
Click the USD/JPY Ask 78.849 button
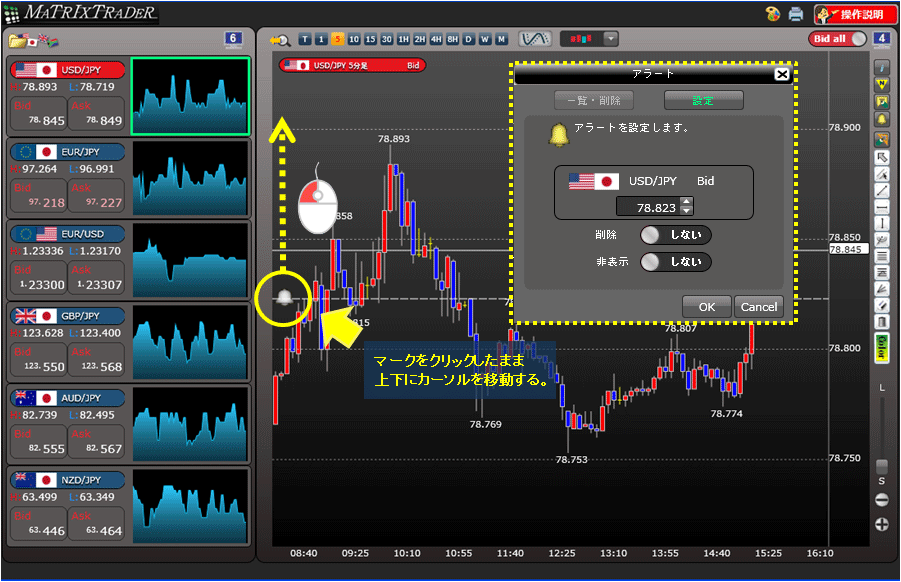[x=97, y=114]
